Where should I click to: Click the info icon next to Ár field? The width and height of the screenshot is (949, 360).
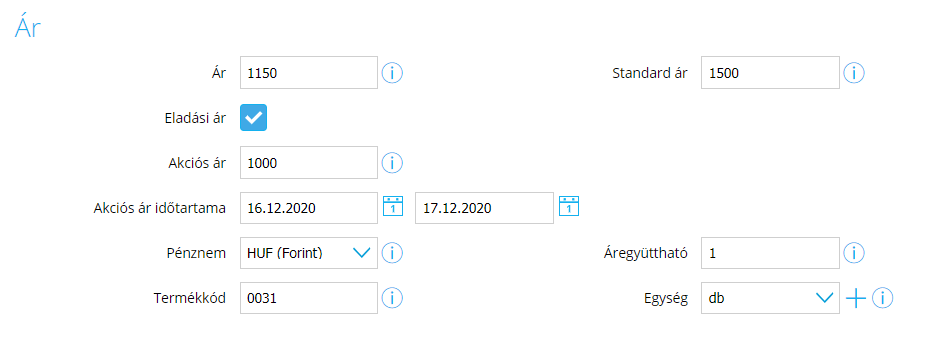(392, 73)
